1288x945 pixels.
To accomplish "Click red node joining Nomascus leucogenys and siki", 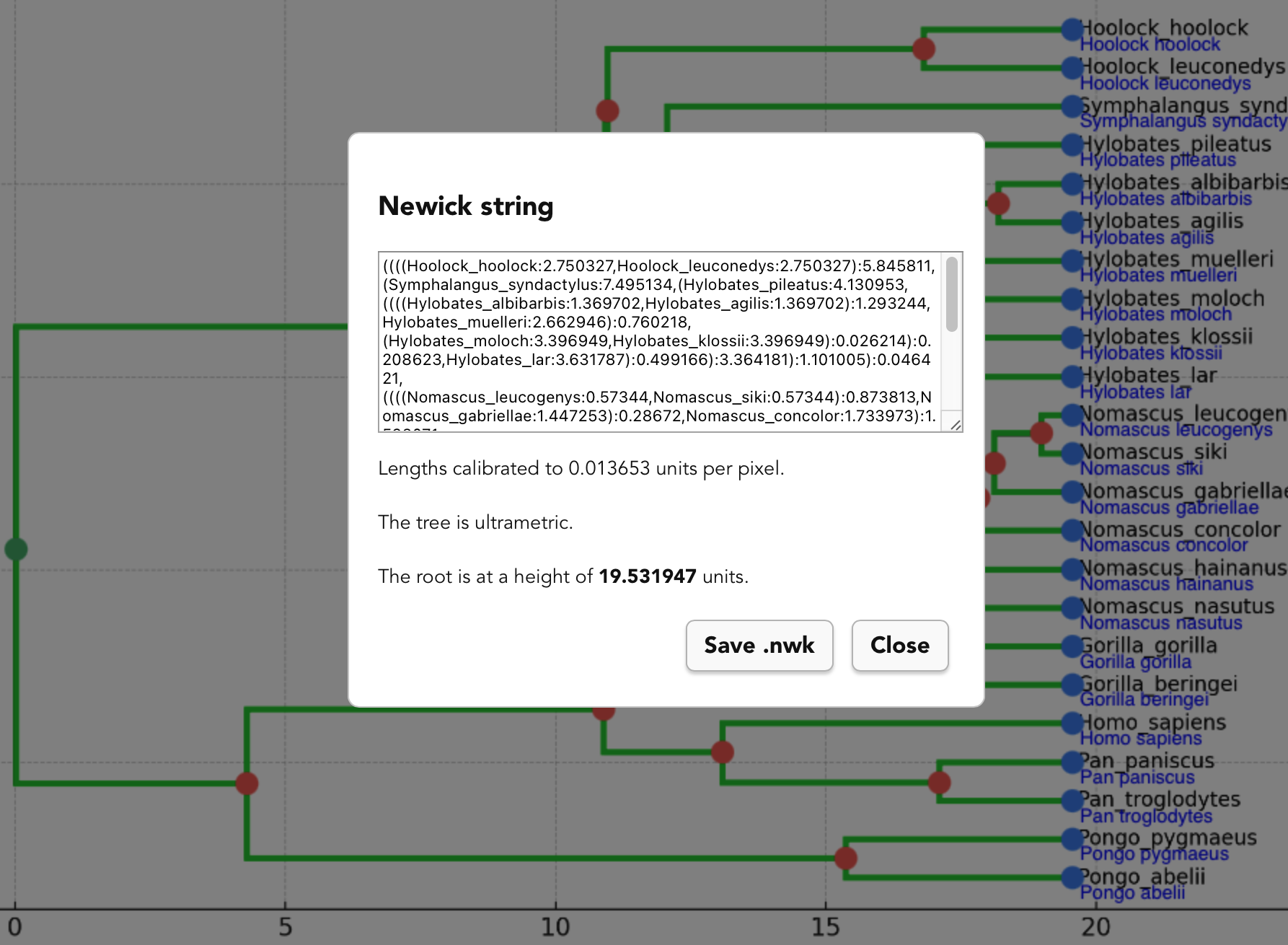I will click(x=1041, y=433).
